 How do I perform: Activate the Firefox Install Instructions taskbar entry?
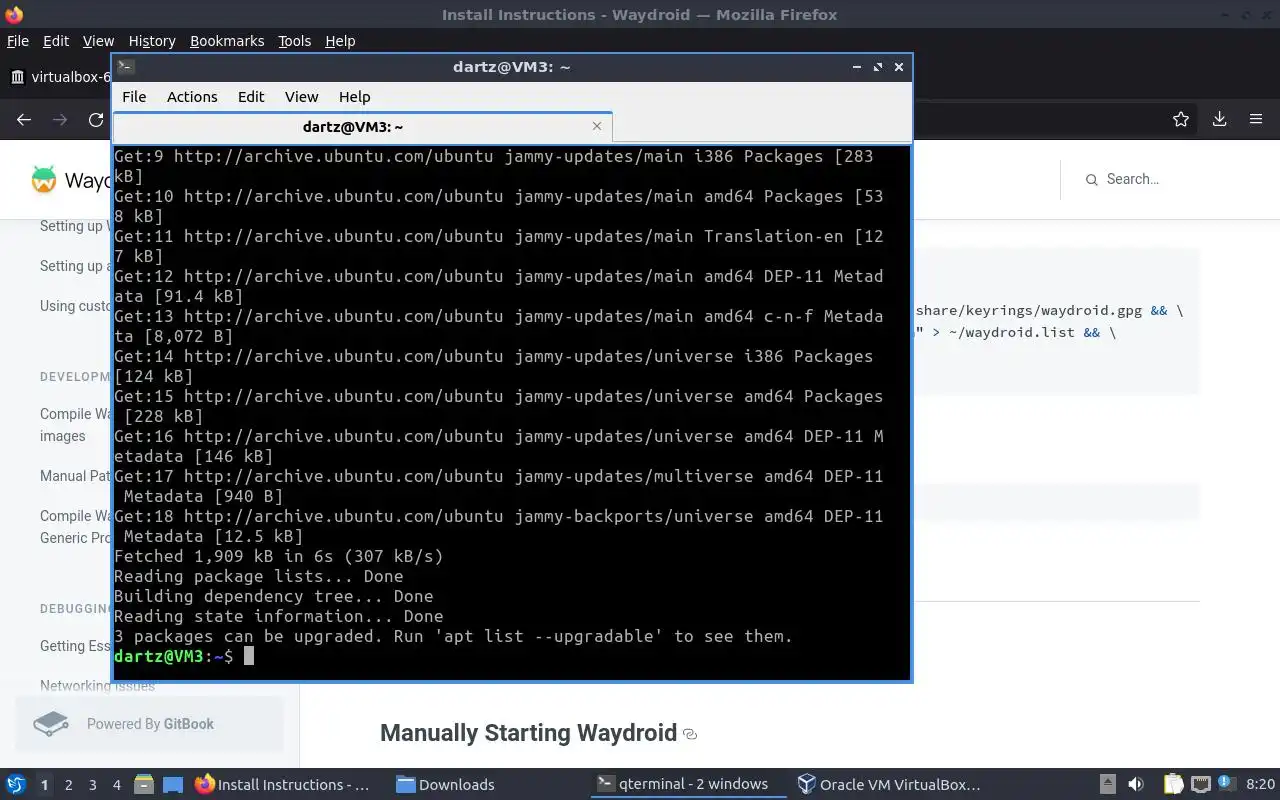[282, 784]
